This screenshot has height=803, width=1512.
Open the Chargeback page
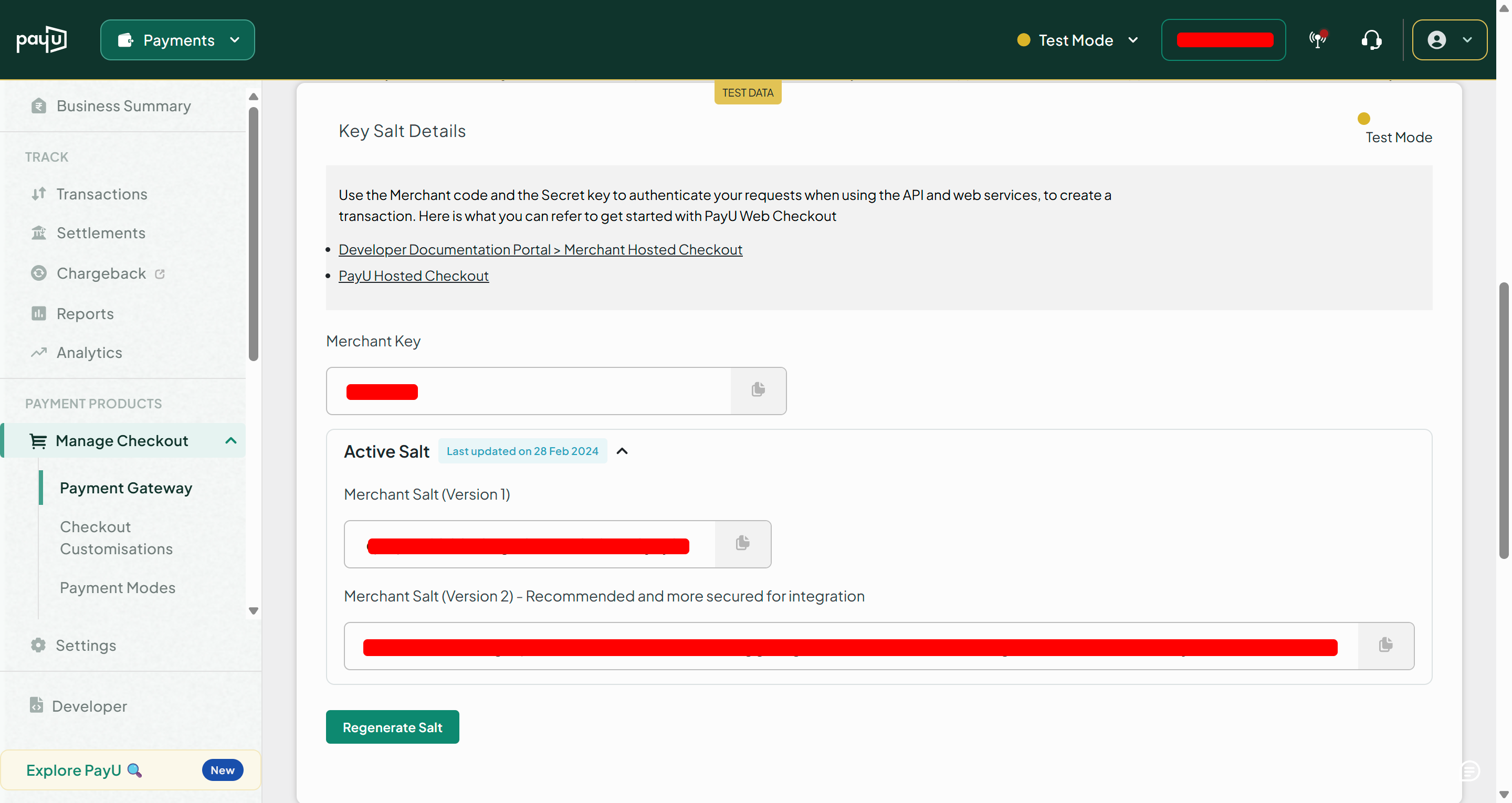(101, 273)
